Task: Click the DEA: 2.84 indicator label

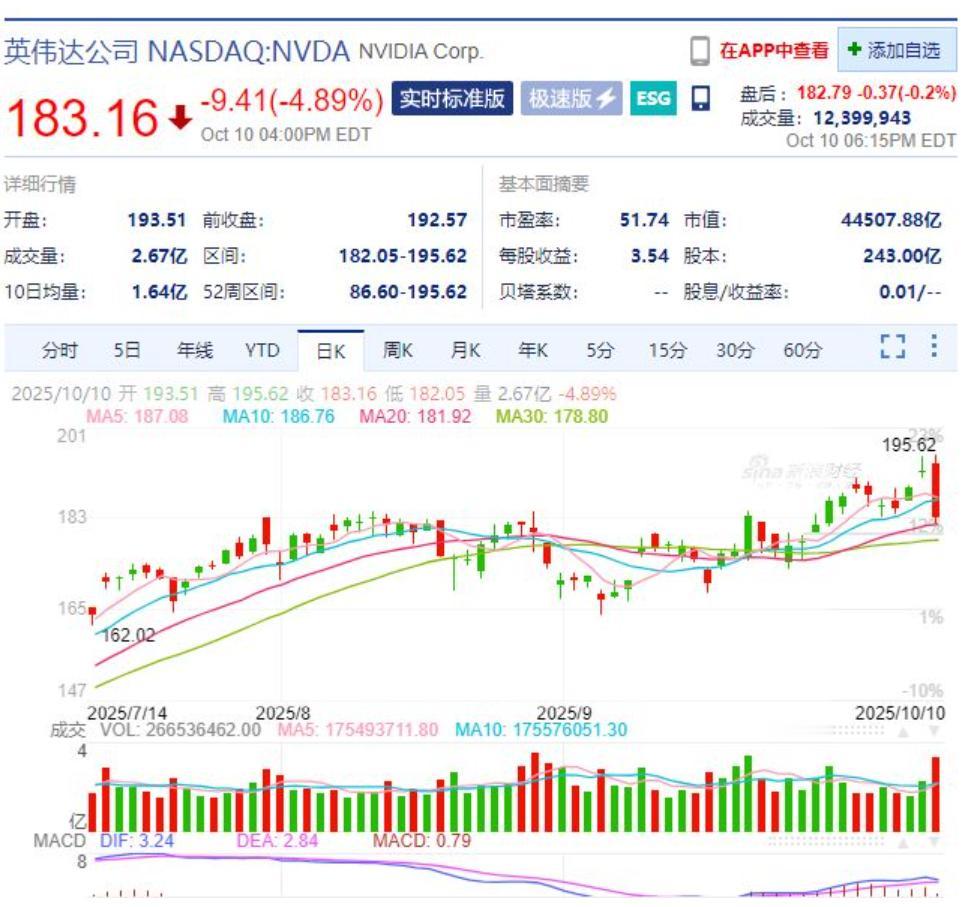Action: [277, 841]
